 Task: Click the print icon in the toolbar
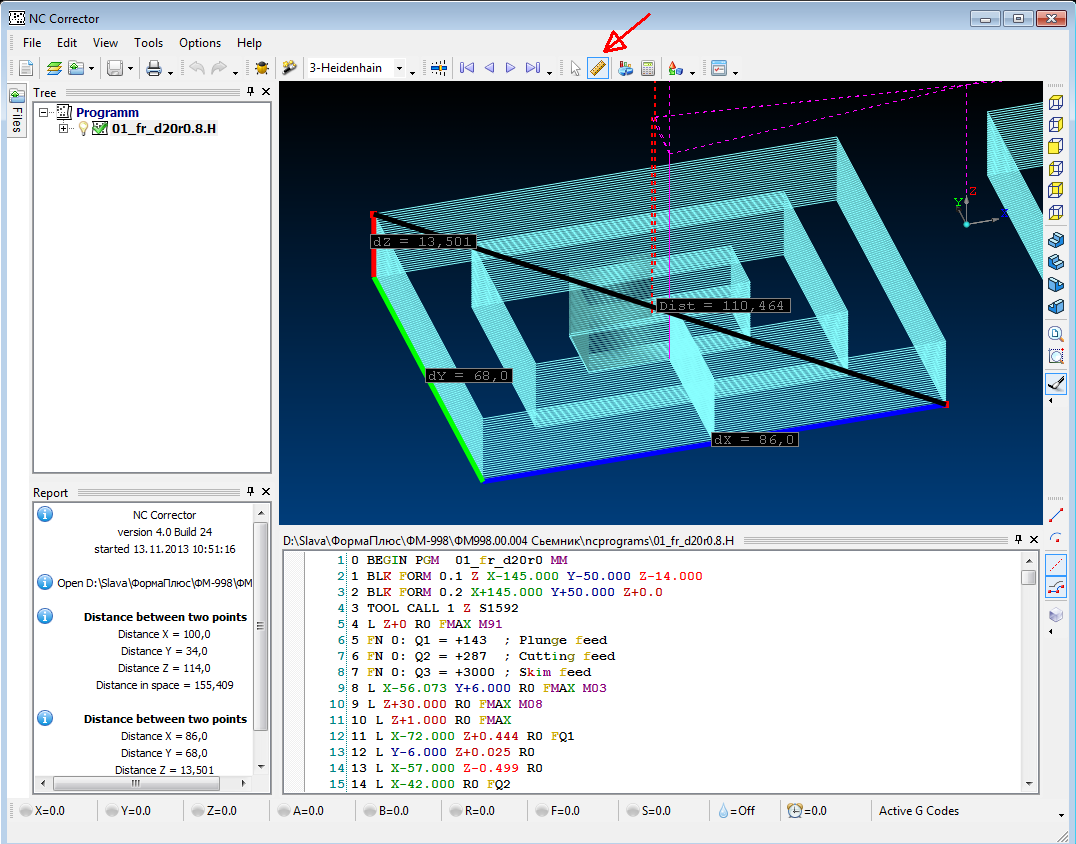(x=153, y=68)
